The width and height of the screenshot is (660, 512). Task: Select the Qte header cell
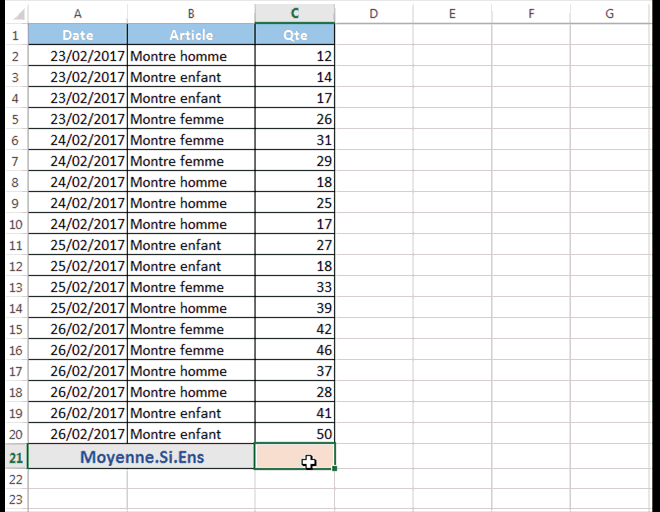click(295, 35)
